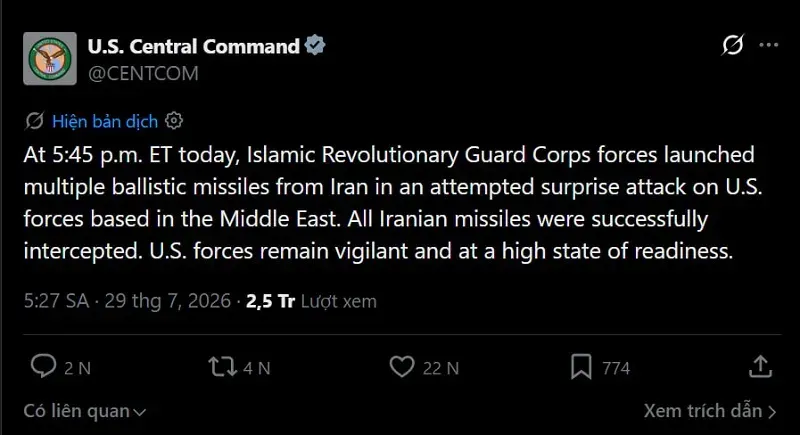Viewport: 800px width, 435px height.
Task: Open U.S. Central Command profile avatar
Action: coord(50,59)
